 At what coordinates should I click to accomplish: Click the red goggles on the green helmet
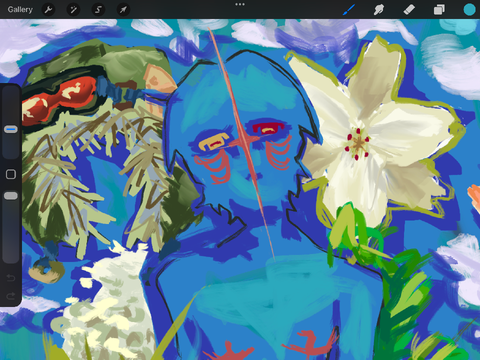pos(58,100)
